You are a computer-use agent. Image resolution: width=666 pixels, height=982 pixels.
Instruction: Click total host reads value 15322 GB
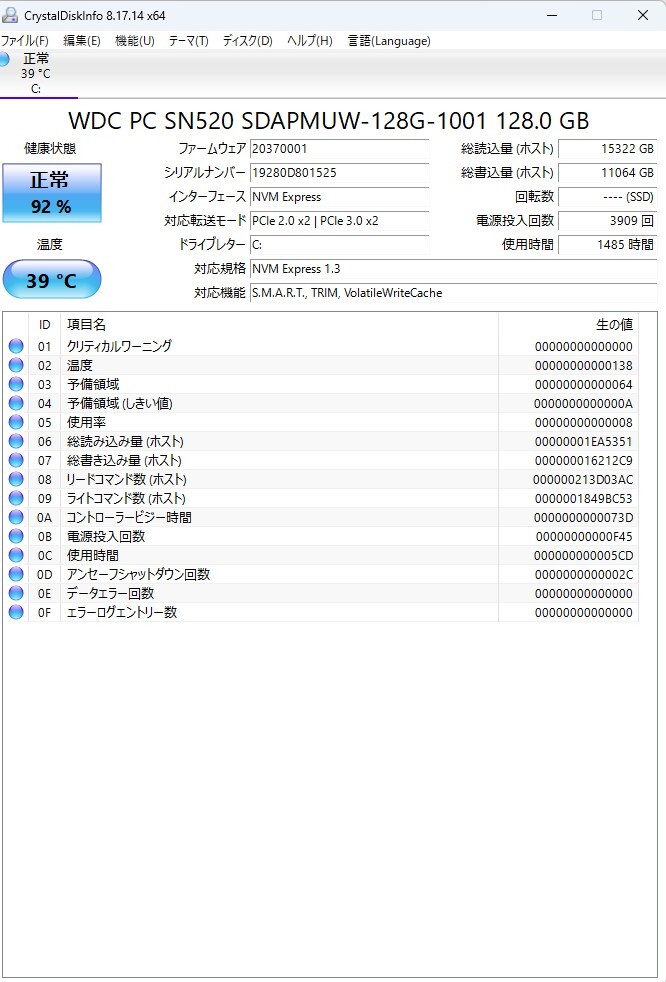[607, 149]
